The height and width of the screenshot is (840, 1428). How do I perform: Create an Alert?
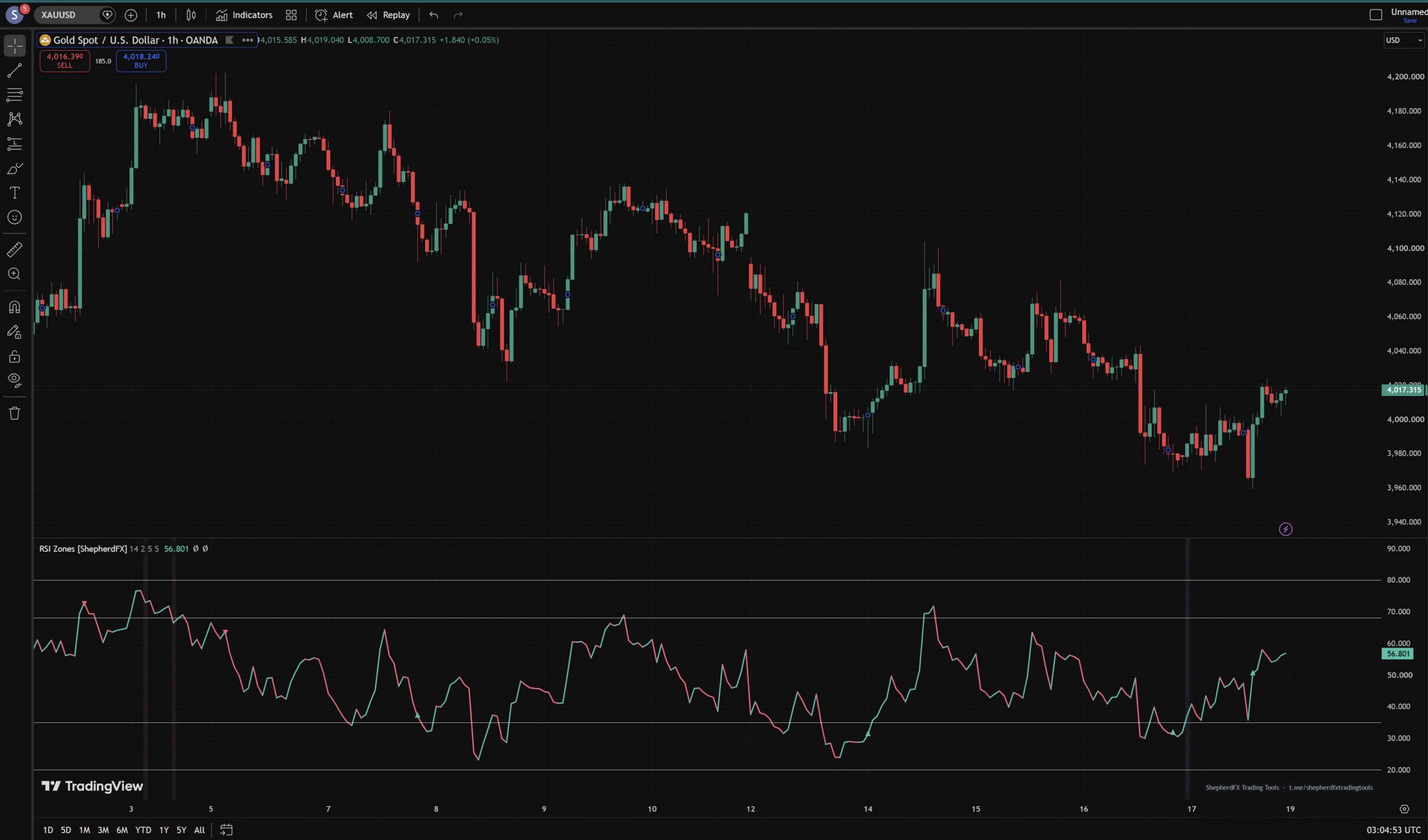click(334, 15)
